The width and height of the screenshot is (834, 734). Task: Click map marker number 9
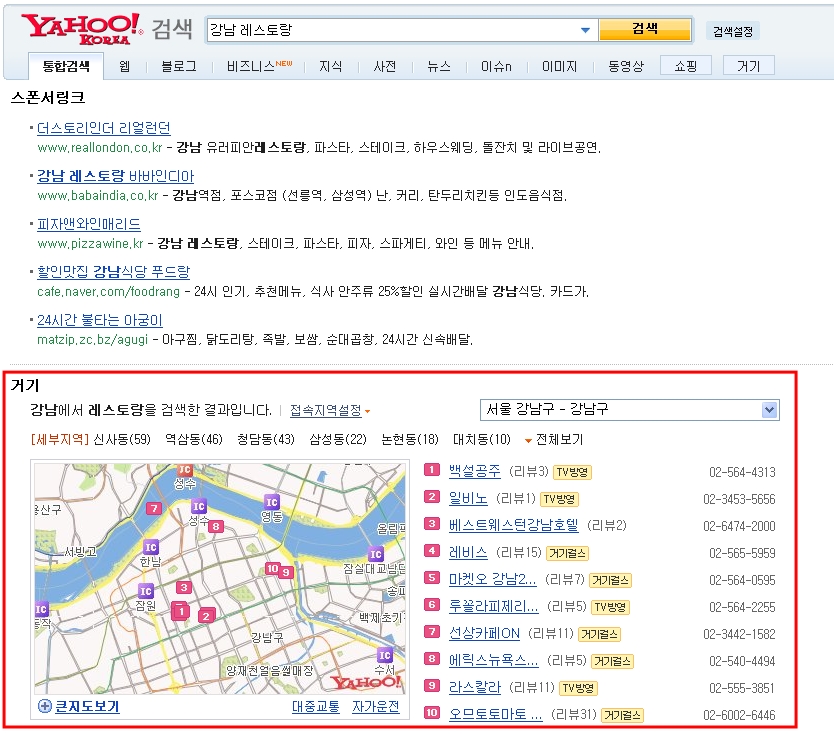click(x=286, y=572)
